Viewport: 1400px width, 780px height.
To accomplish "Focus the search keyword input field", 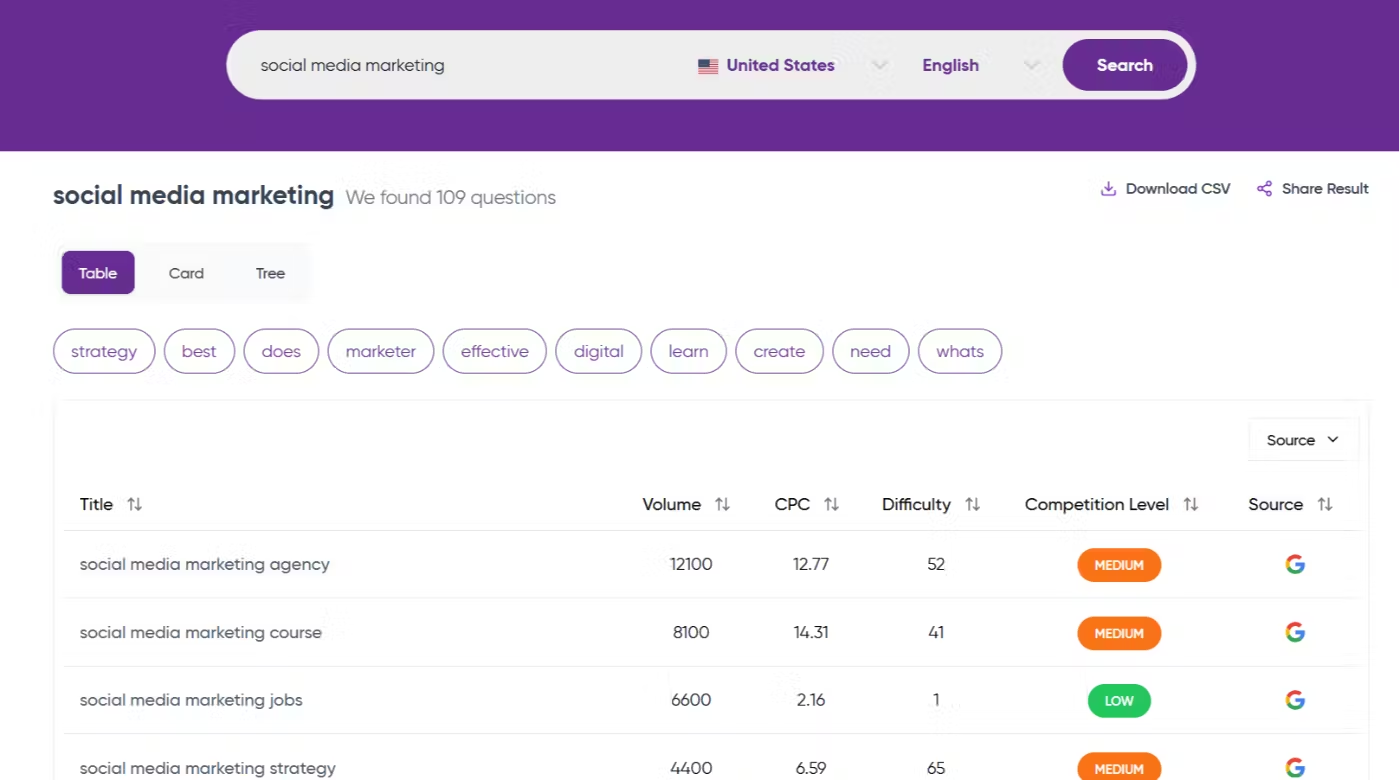I will point(460,65).
